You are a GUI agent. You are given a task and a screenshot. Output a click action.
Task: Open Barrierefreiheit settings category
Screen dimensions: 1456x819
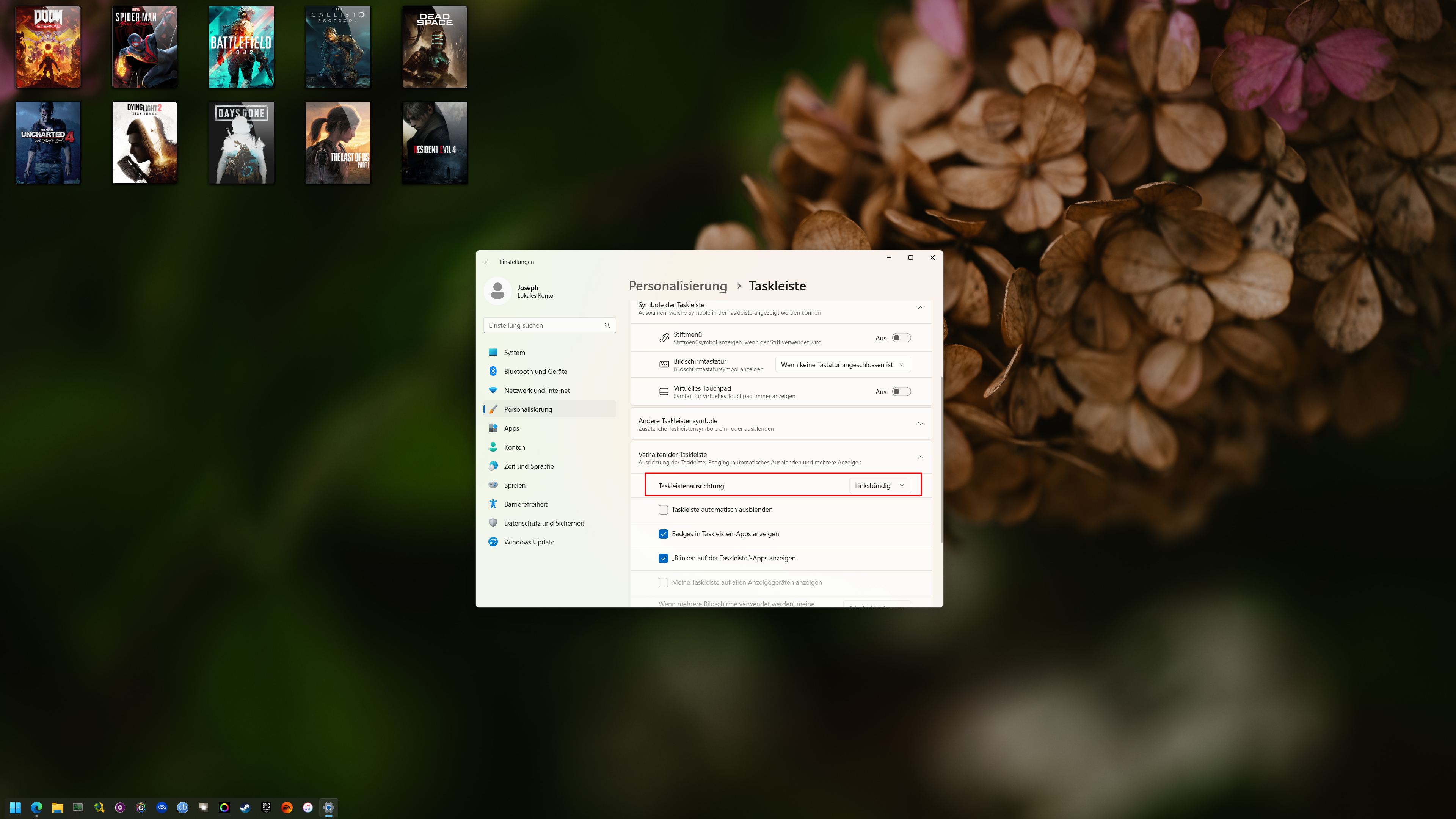[x=525, y=504]
